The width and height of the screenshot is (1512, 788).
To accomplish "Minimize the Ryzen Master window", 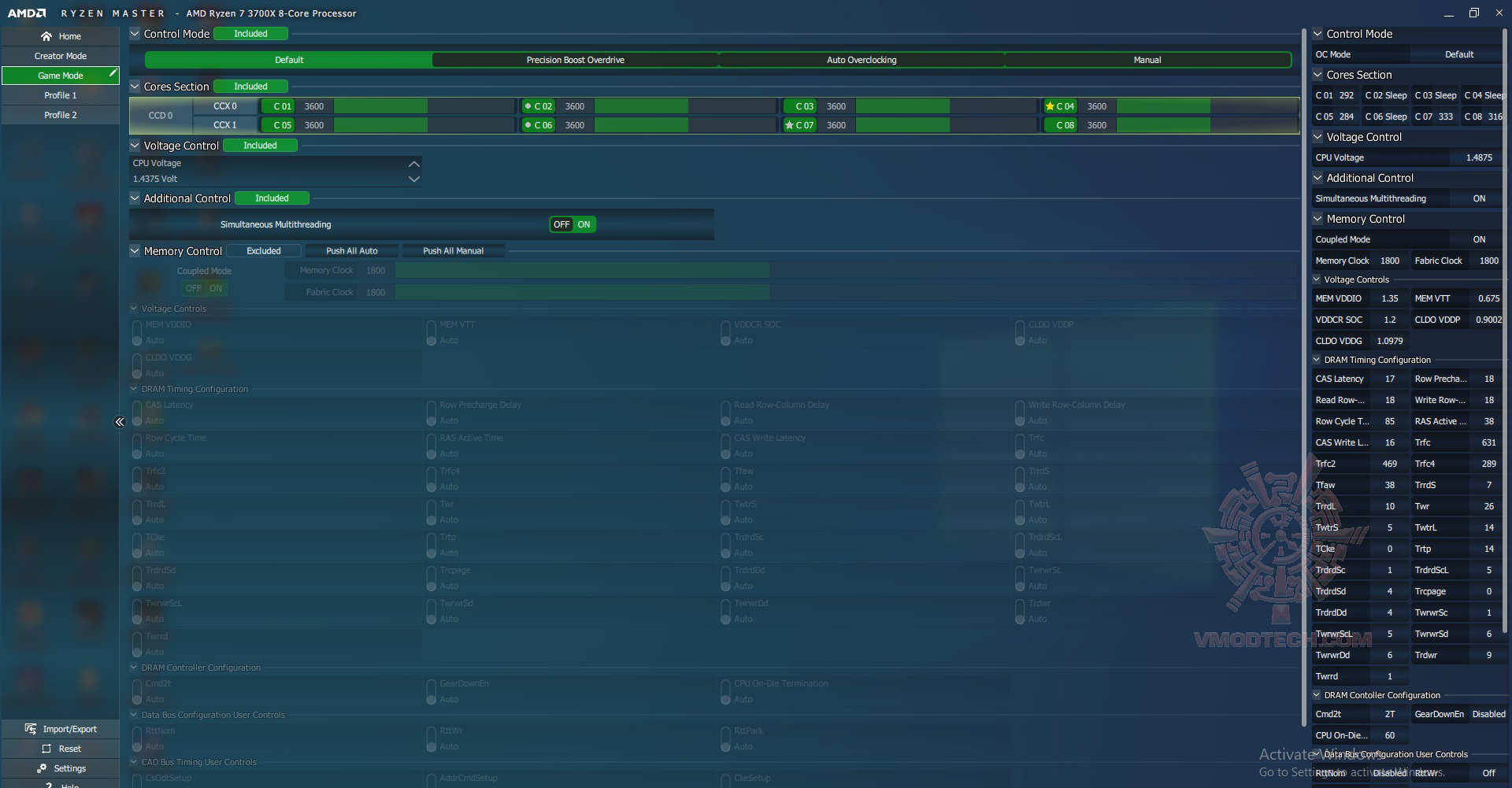I will pyautogui.click(x=1449, y=13).
